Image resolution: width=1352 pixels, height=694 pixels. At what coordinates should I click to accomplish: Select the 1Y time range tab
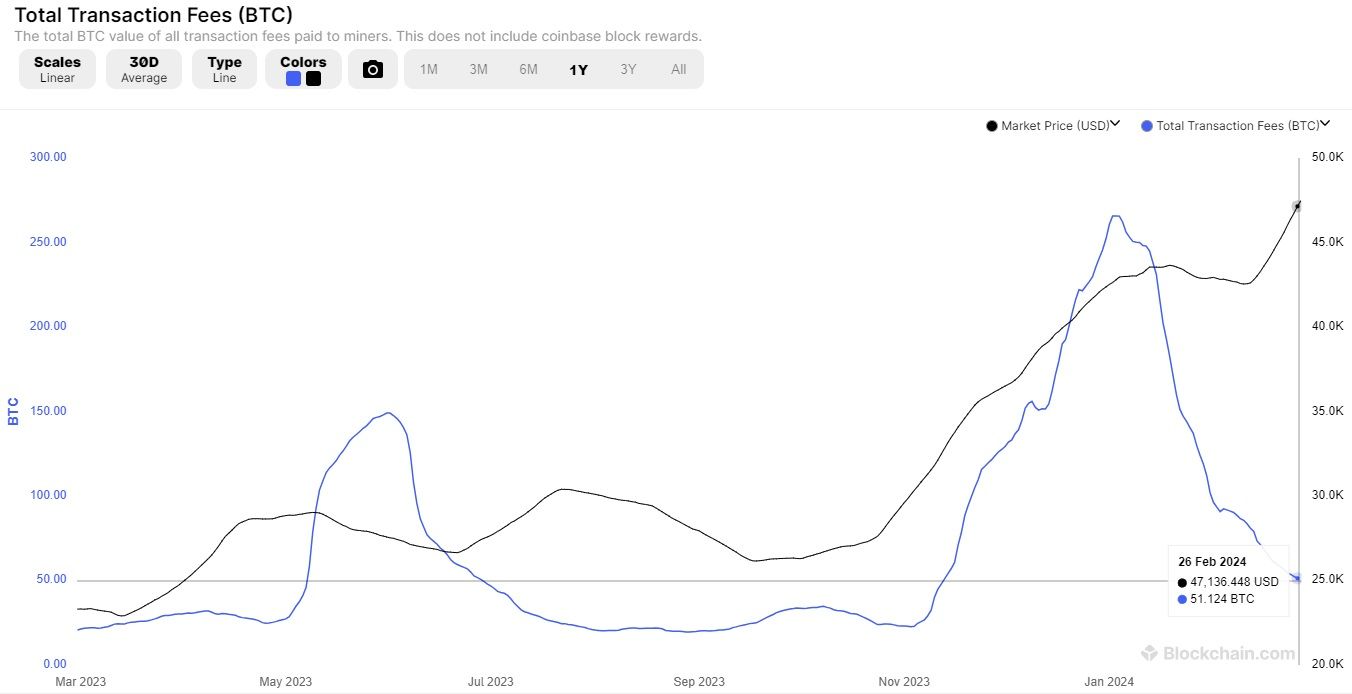point(578,69)
